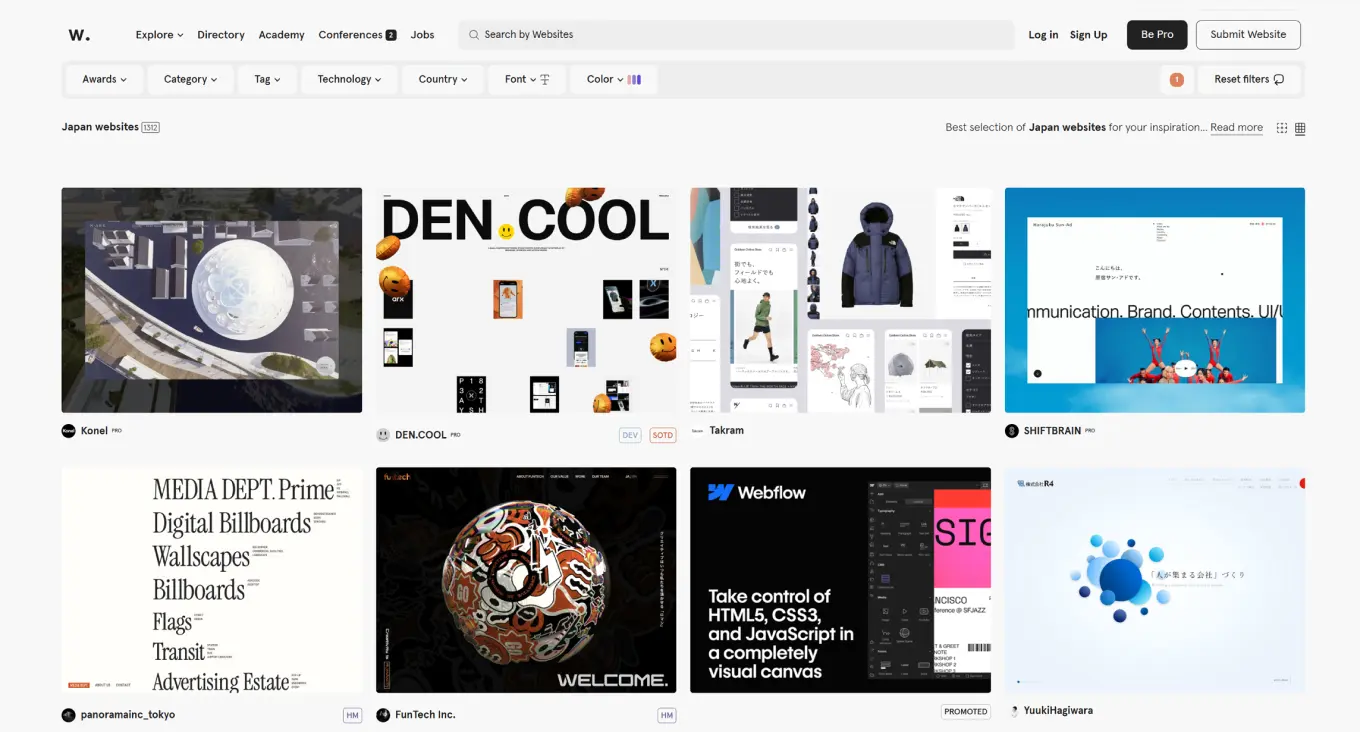Viewport: 1360px width, 732px height.
Task: Click the PROMOTED badge under Webflow
Action: [966, 712]
